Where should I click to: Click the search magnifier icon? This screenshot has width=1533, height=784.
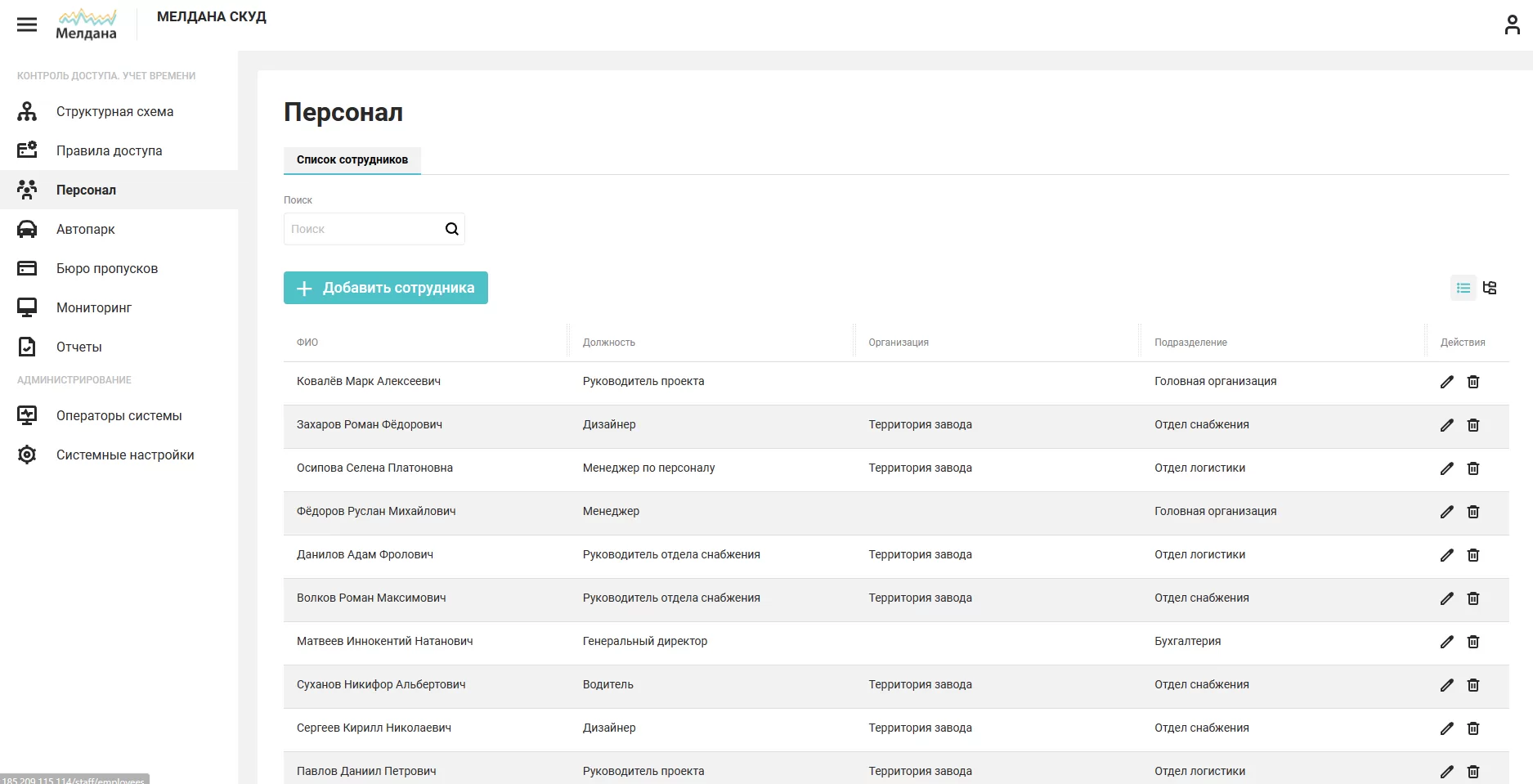451,229
